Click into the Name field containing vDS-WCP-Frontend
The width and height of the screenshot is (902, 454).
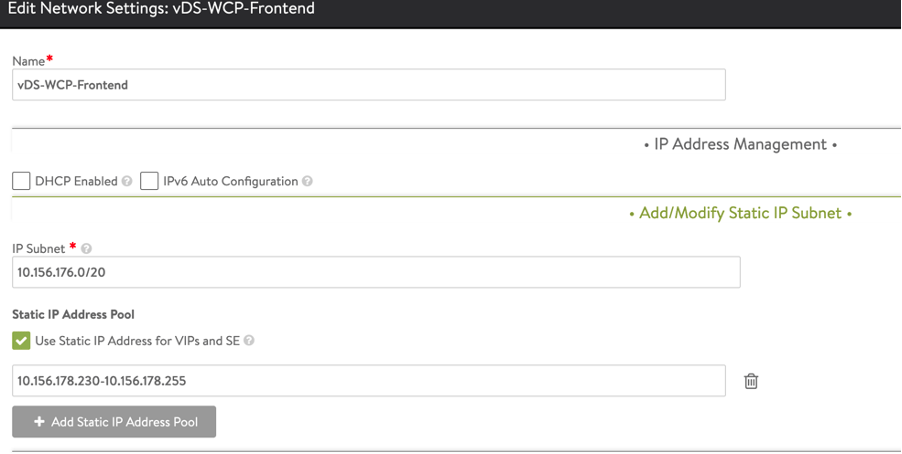[x=368, y=85]
